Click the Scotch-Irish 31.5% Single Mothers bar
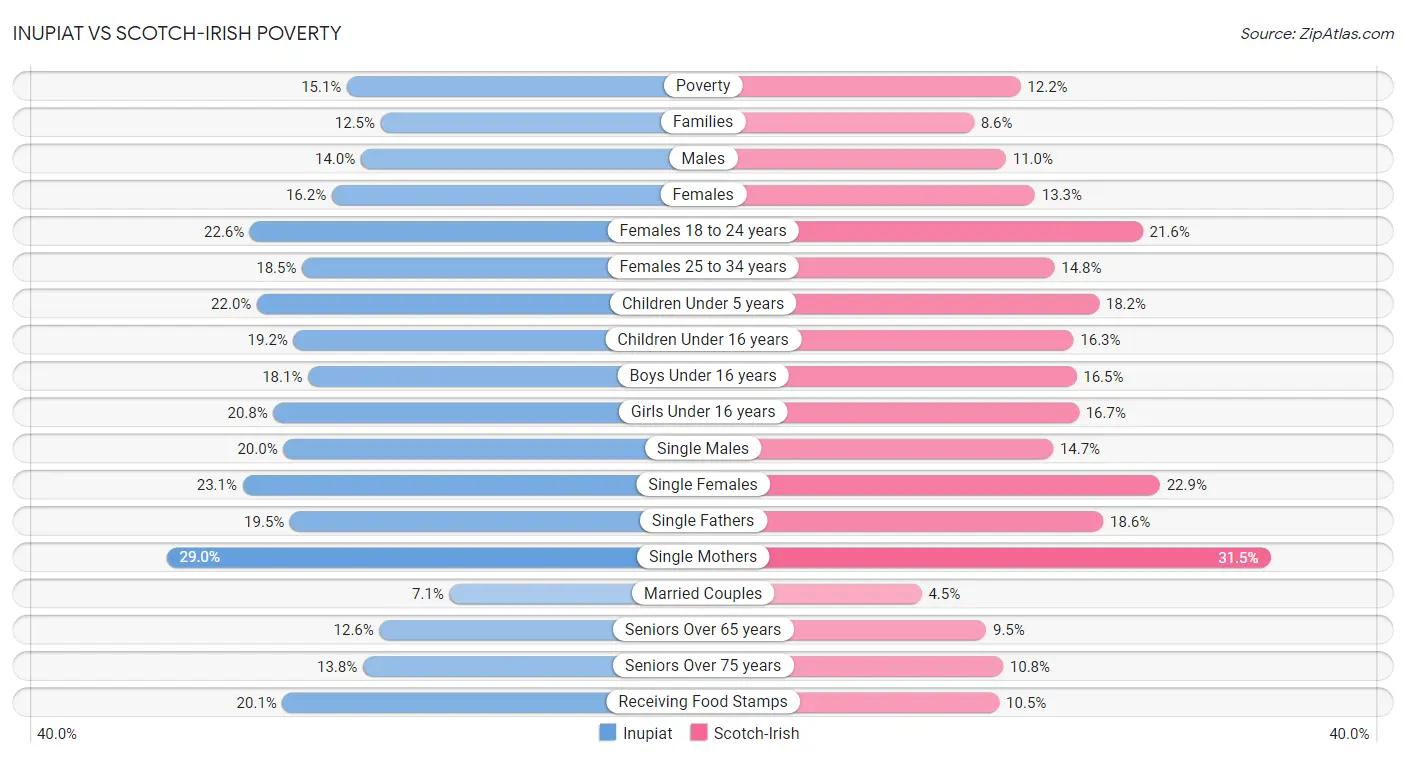1406x758 pixels. (x=987, y=557)
